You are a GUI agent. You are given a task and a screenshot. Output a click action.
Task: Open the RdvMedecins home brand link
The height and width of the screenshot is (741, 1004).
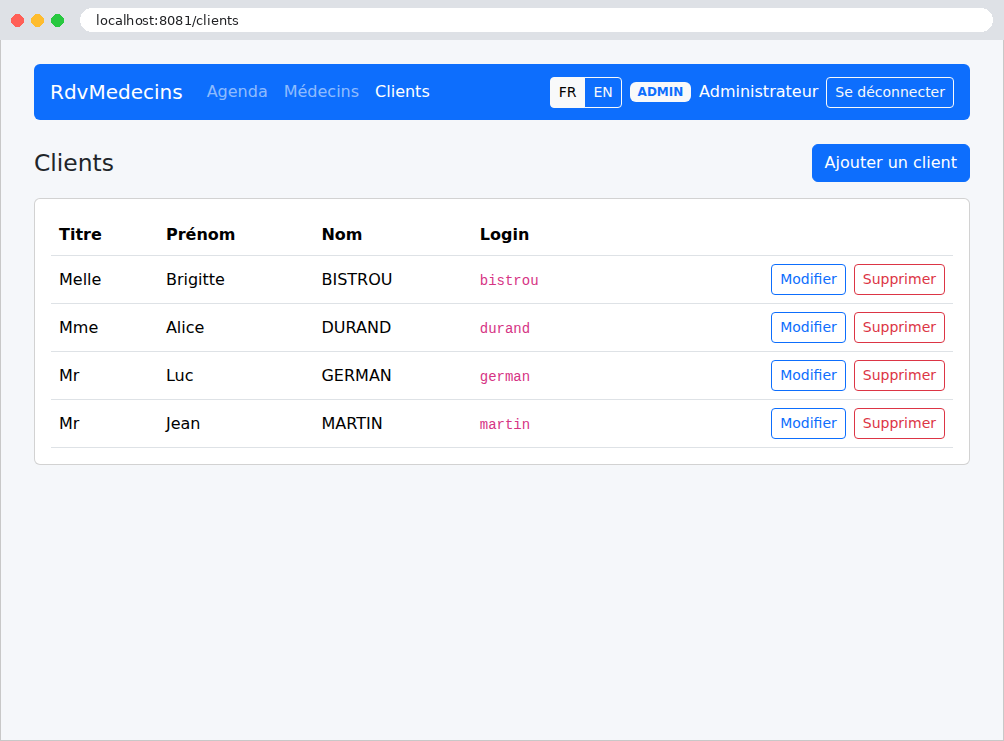tap(117, 92)
